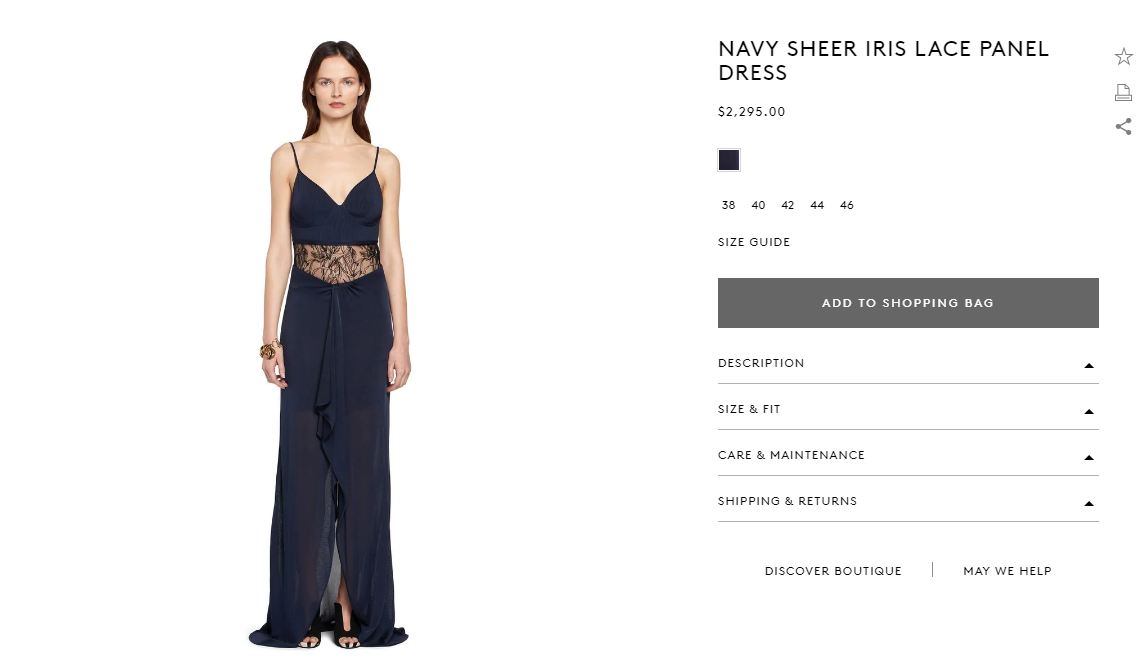Image resolution: width=1138 pixels, height=671 pixels.
Task: Expand Shipping & Returns arrow
Action: (x=1089, y=503)
